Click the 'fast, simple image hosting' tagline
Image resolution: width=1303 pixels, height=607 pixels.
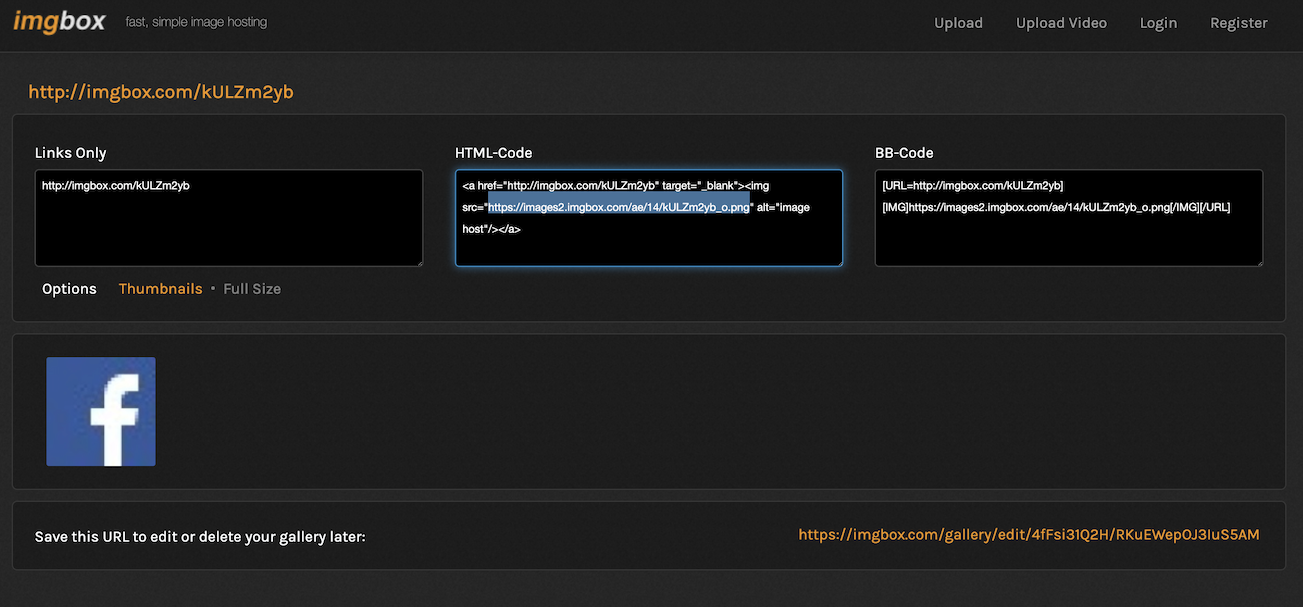(x=196, y=22)
